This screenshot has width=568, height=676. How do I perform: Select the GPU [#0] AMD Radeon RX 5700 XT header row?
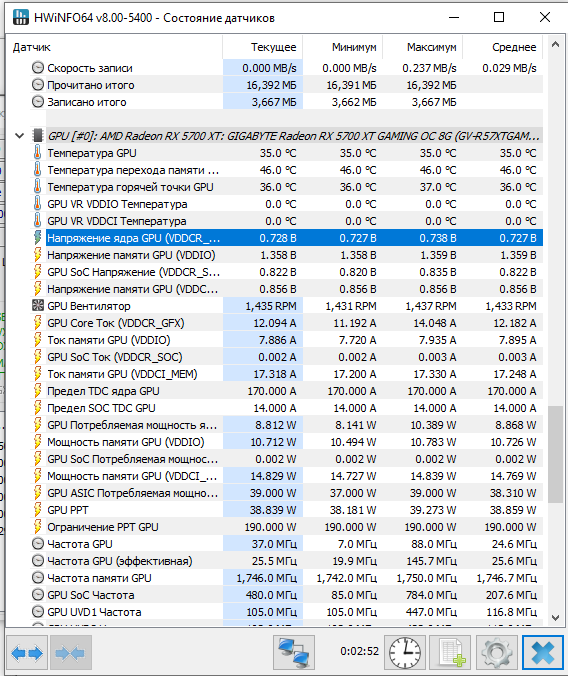click(294, 136)
